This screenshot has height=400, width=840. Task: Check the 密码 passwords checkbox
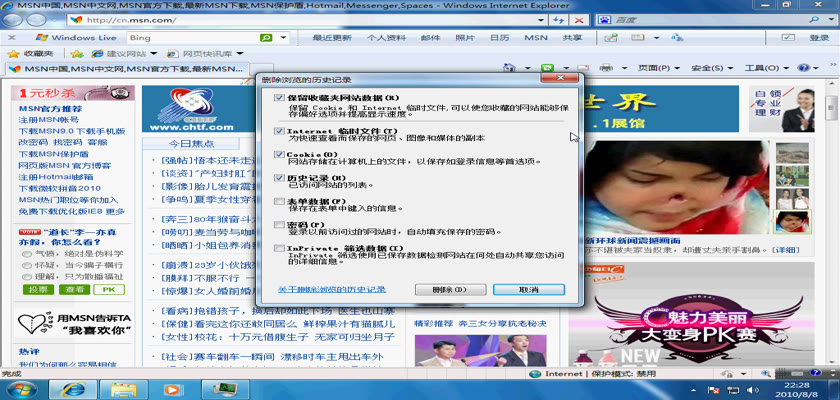click(x=279, y=225)
